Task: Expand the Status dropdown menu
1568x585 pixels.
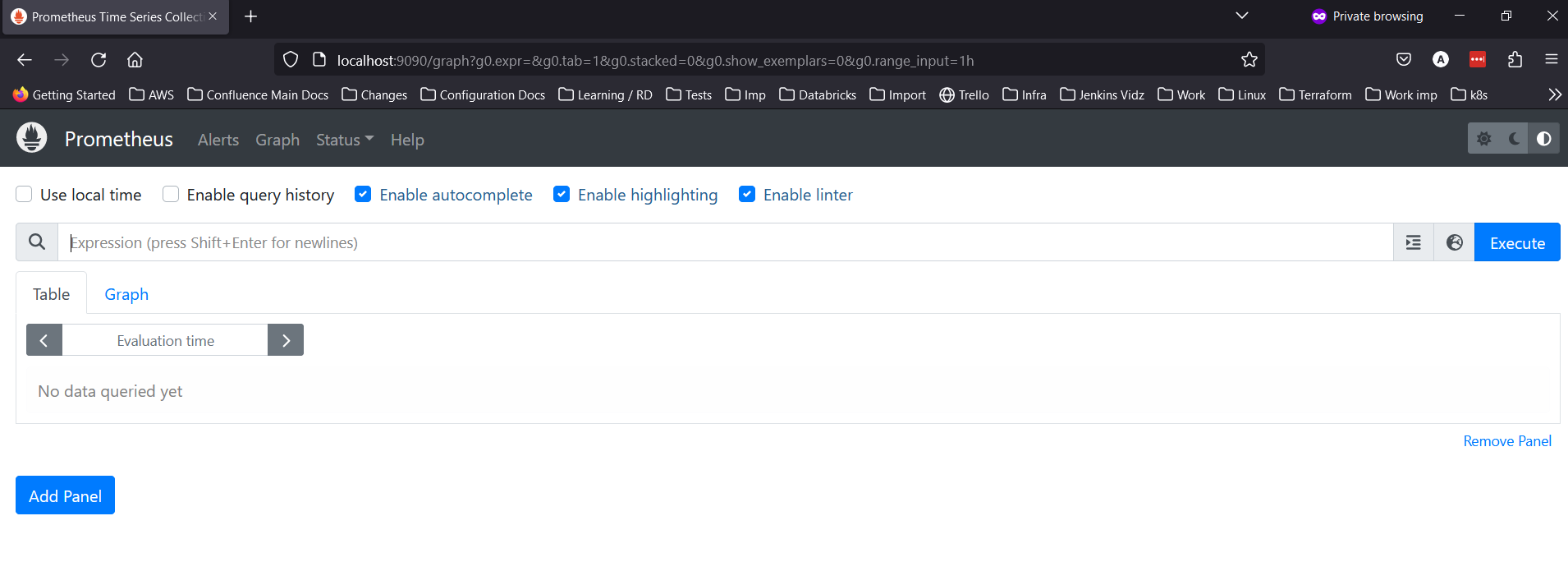Action: (345, 140)
